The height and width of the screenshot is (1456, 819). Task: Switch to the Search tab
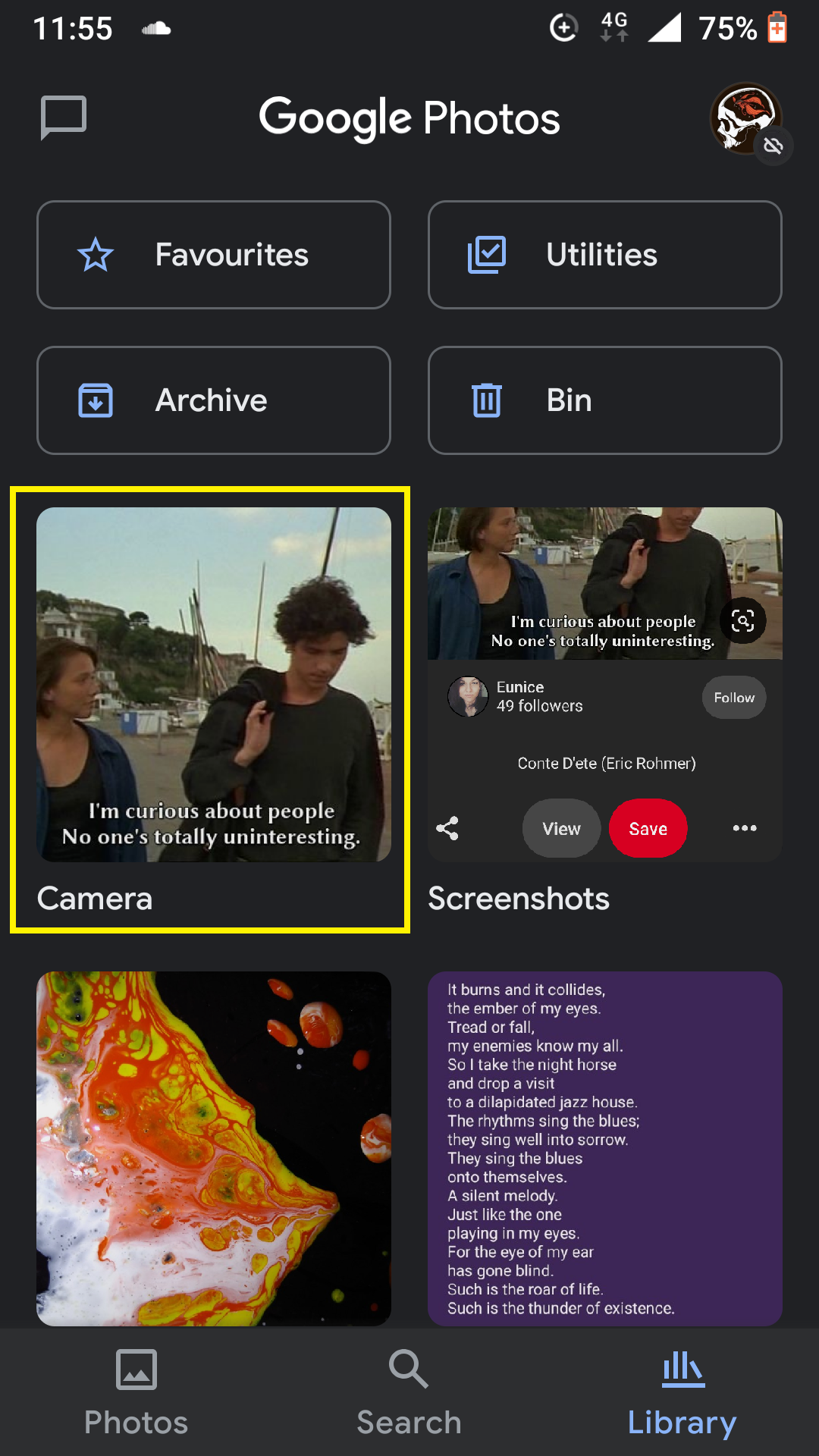[409, 1392]
